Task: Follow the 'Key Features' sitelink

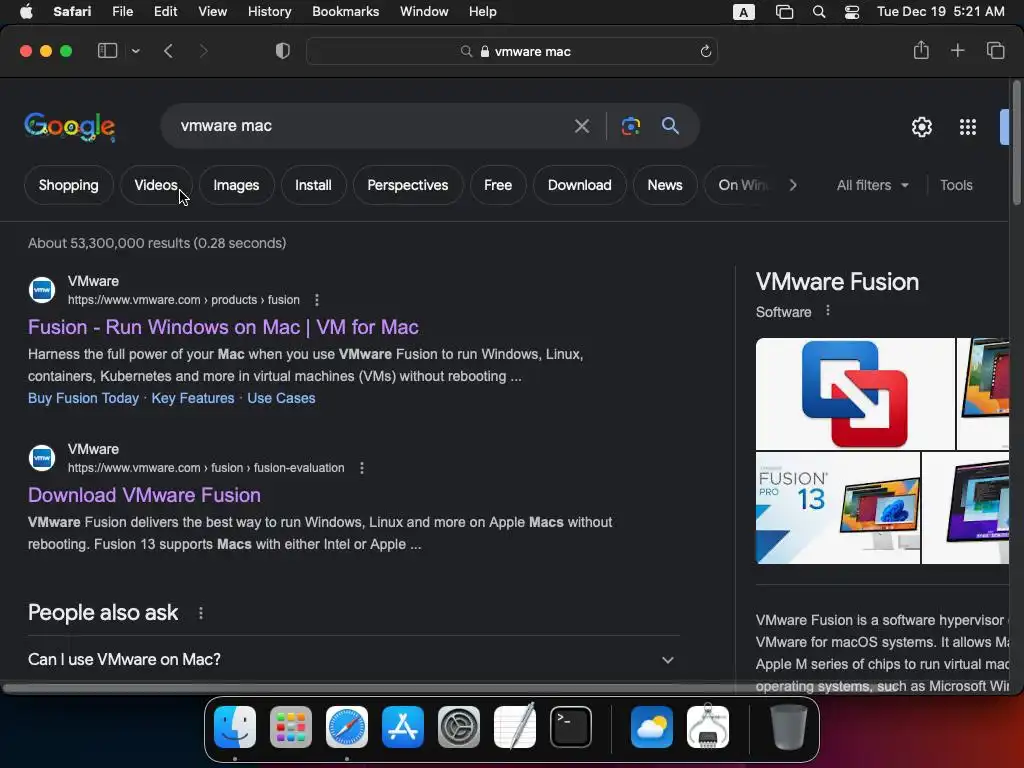Action: point(193,398)
